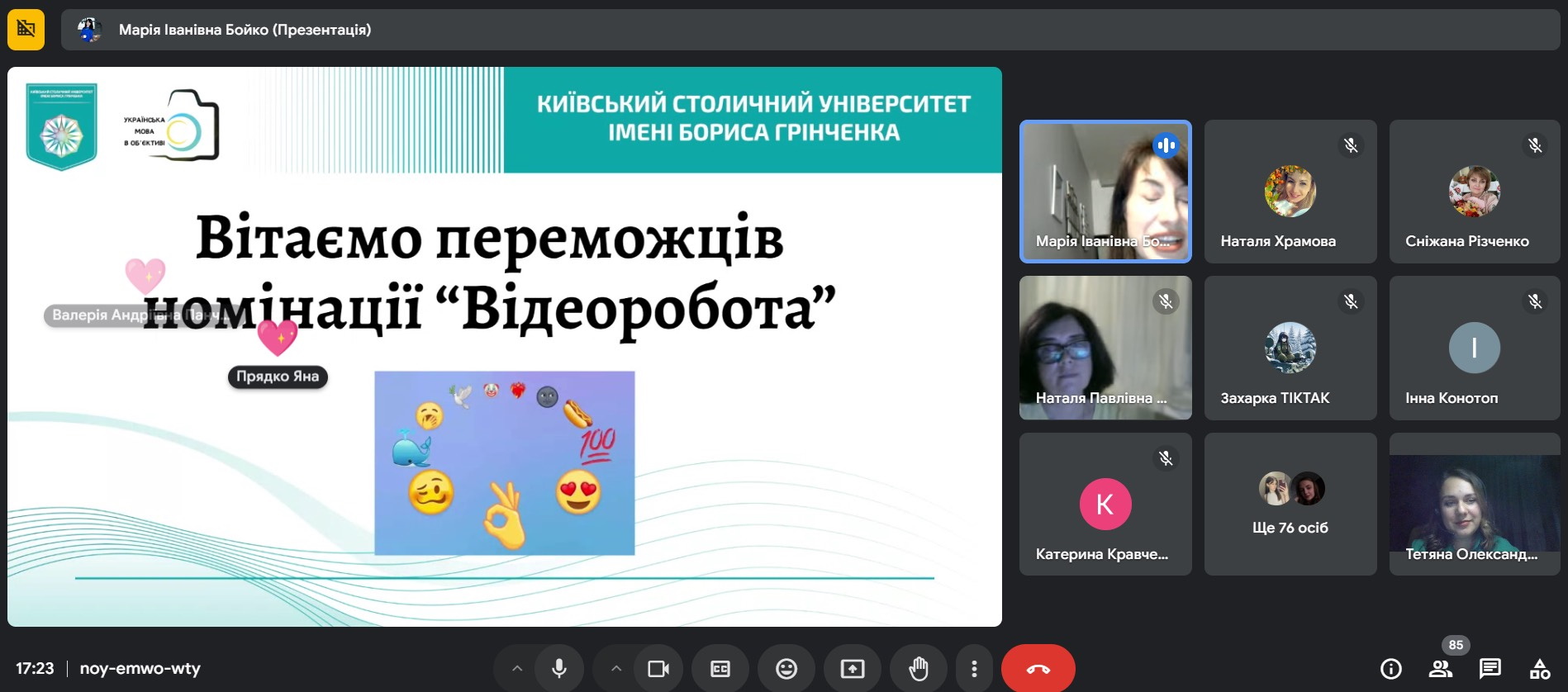Click Тетяна Олександ... video tile
Screen dimensions: 1568x692
click(x=1475, y=504)
